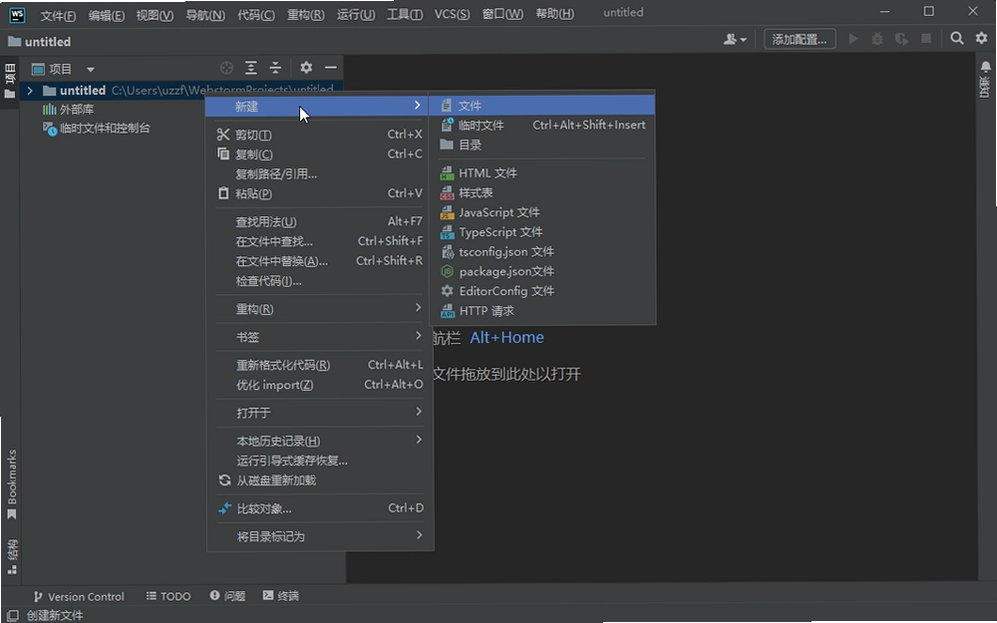
Task: Select 临时文件 in the New submenu
Action: click(542, 125)
